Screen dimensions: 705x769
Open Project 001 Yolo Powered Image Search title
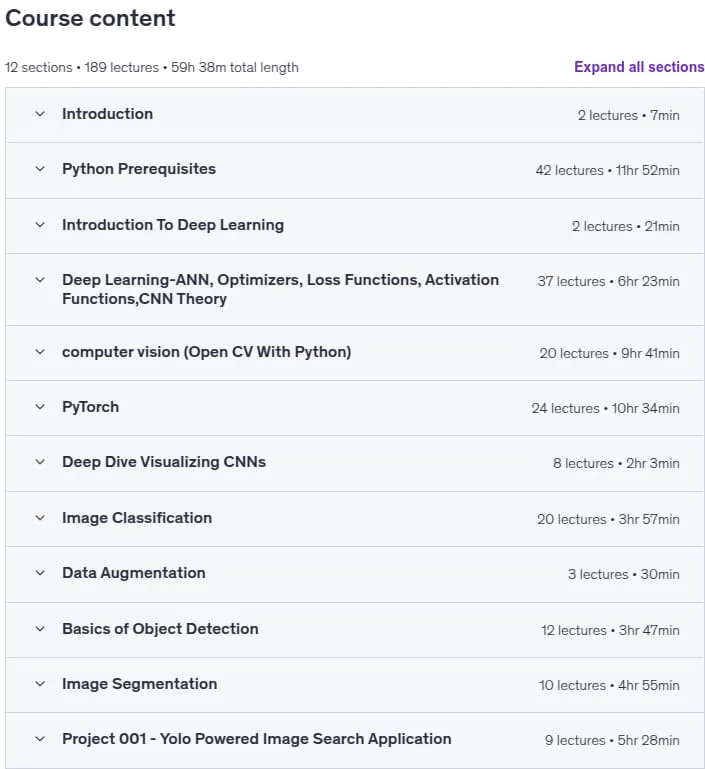pyautogui.click(x=256, y=739)
